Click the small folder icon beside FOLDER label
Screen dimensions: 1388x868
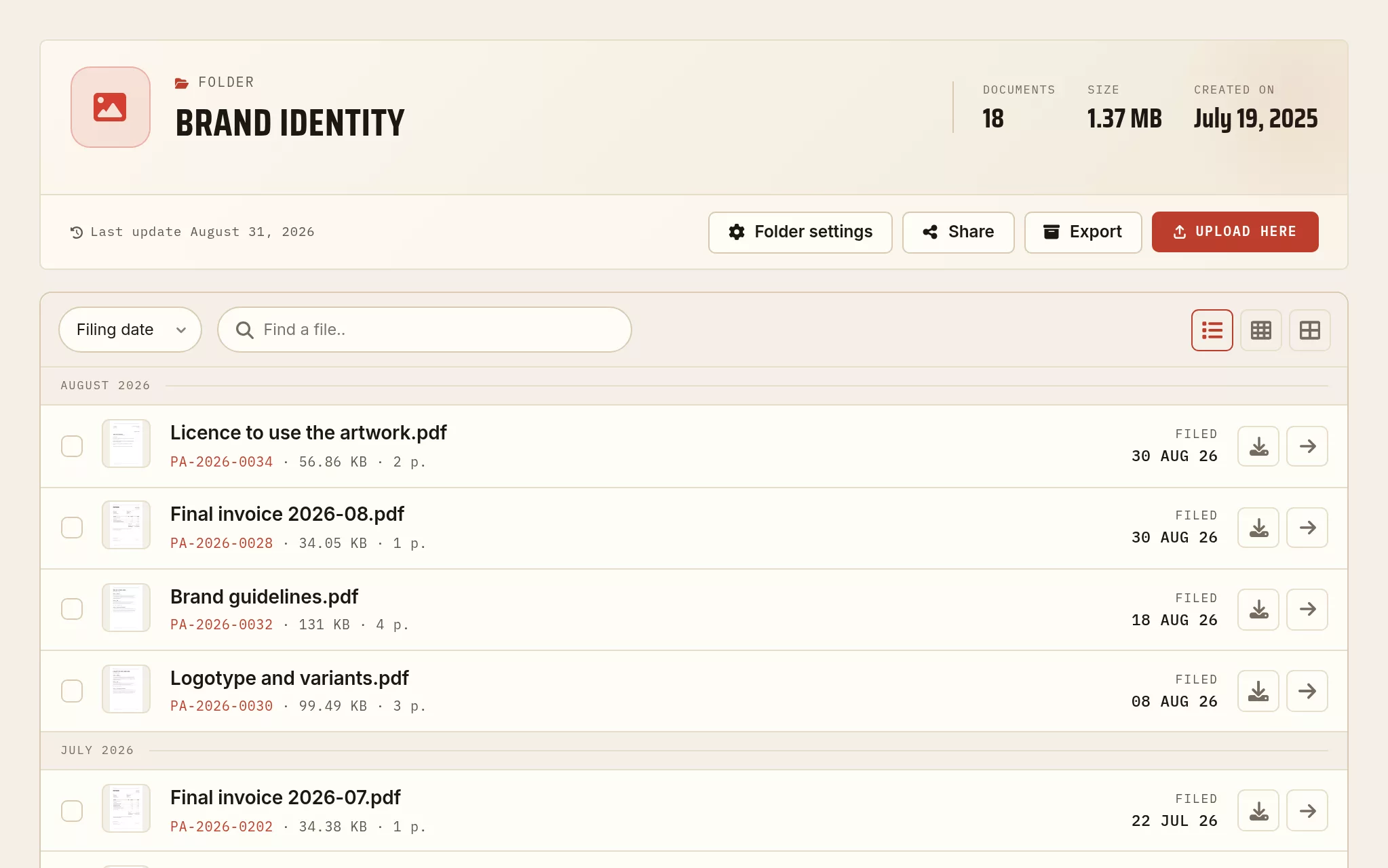[x=182, y=83]
